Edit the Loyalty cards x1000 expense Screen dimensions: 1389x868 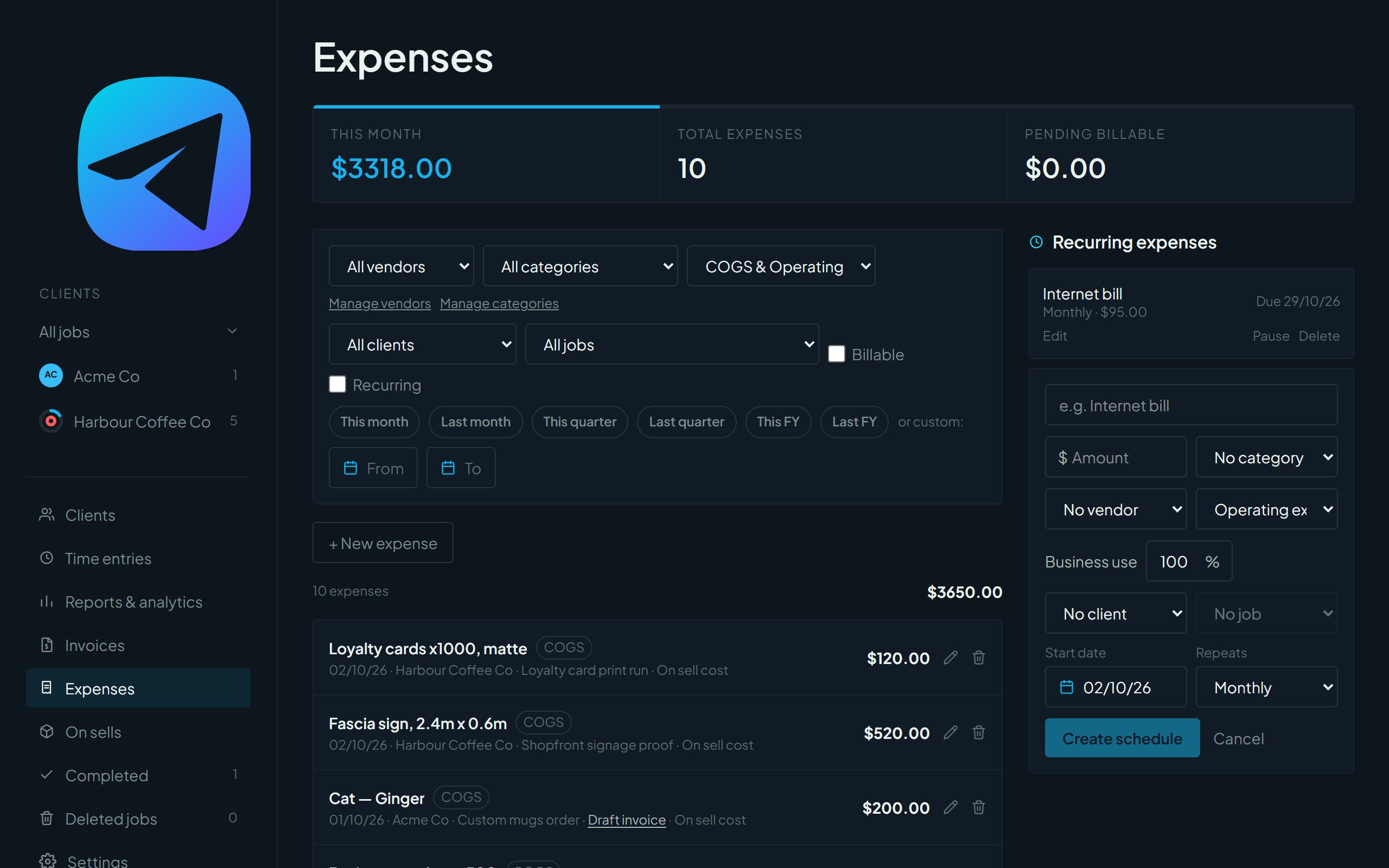(x=951, y=658)
